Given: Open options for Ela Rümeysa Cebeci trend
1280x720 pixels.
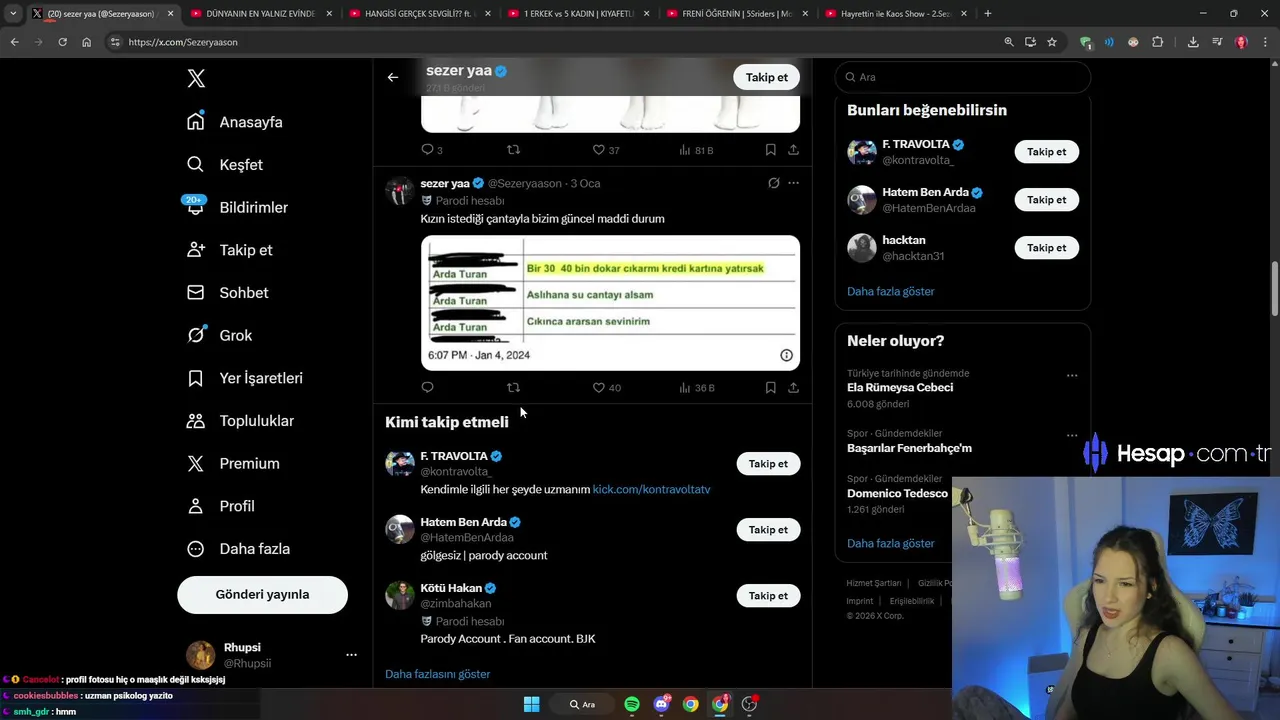Looking at the screenshot, I should click(1071, 376).
